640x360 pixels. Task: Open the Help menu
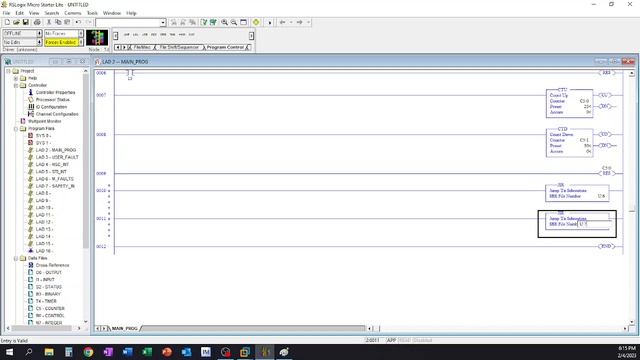point(131,13)
